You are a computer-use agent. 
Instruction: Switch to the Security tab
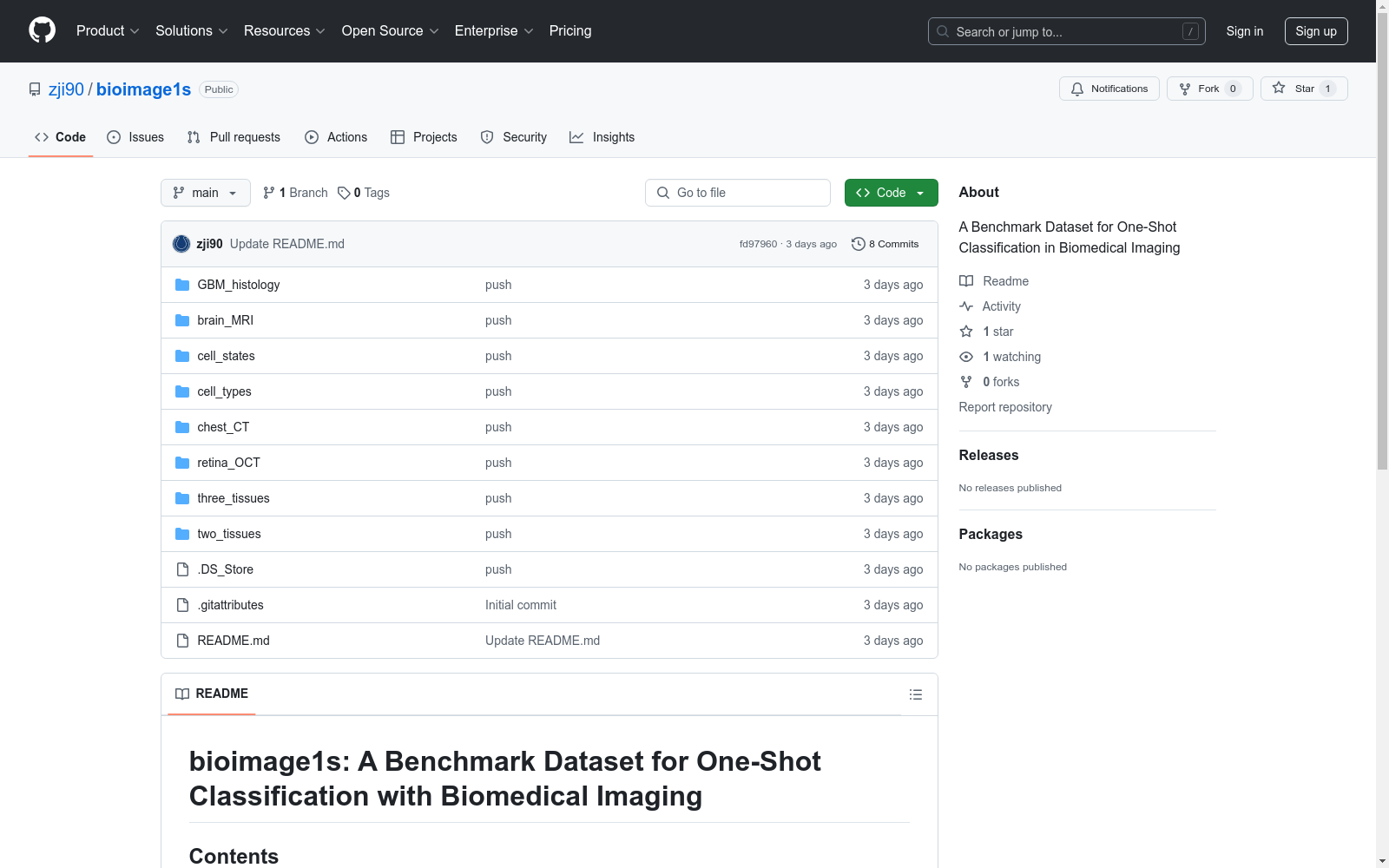tap(514, 137)
